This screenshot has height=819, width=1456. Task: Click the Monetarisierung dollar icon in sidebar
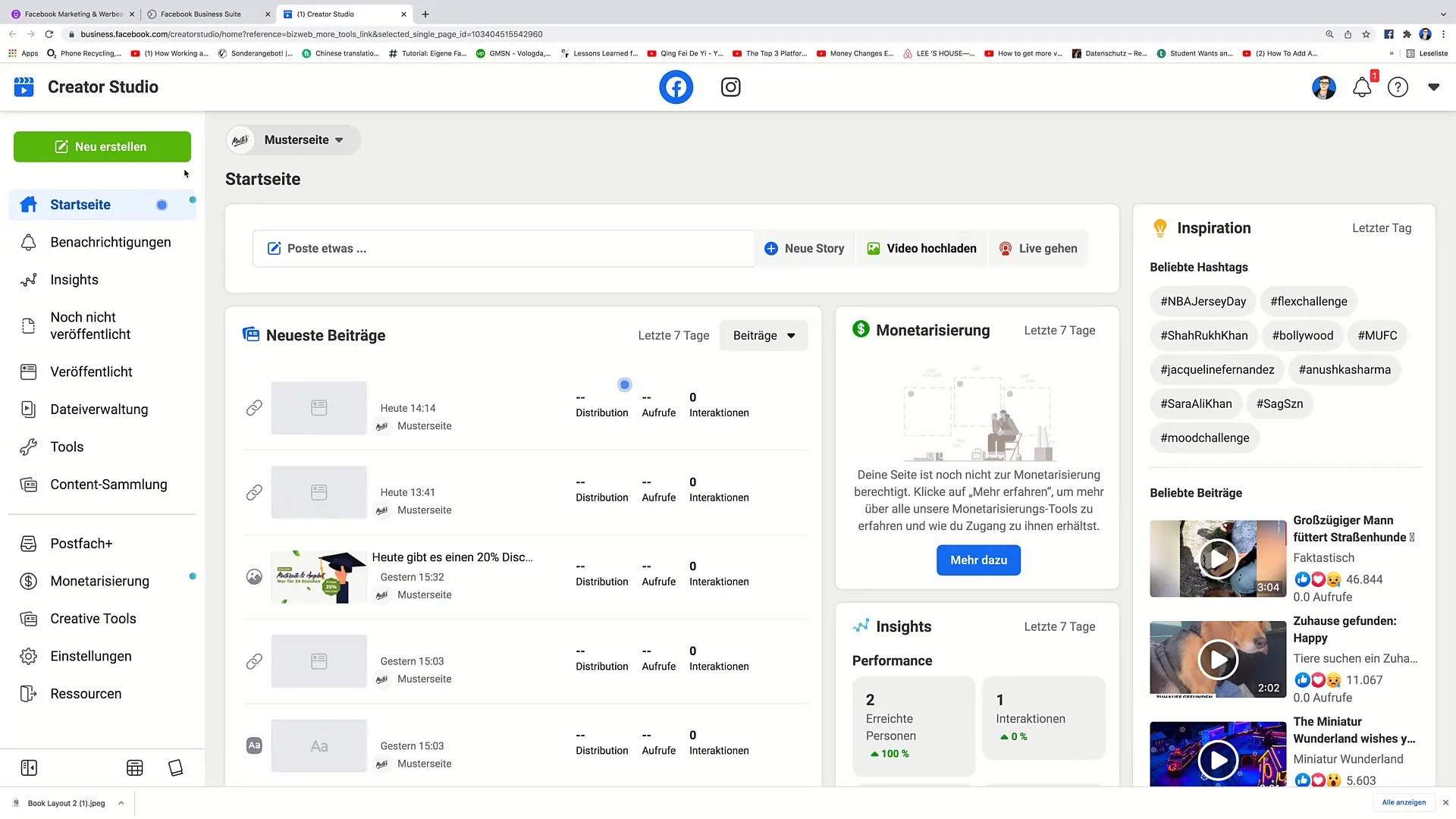29,581
